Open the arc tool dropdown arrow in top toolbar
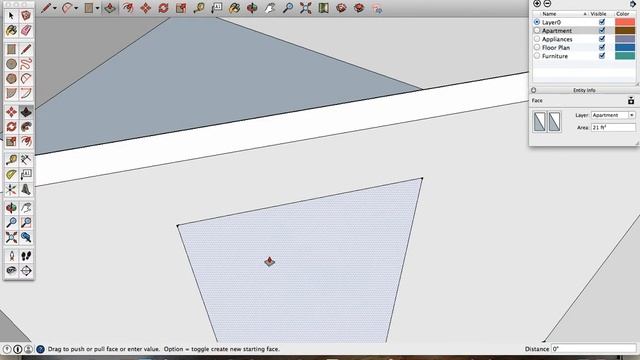Image resolution: width=640 pixels, height=360 pixels. [76, 8]
